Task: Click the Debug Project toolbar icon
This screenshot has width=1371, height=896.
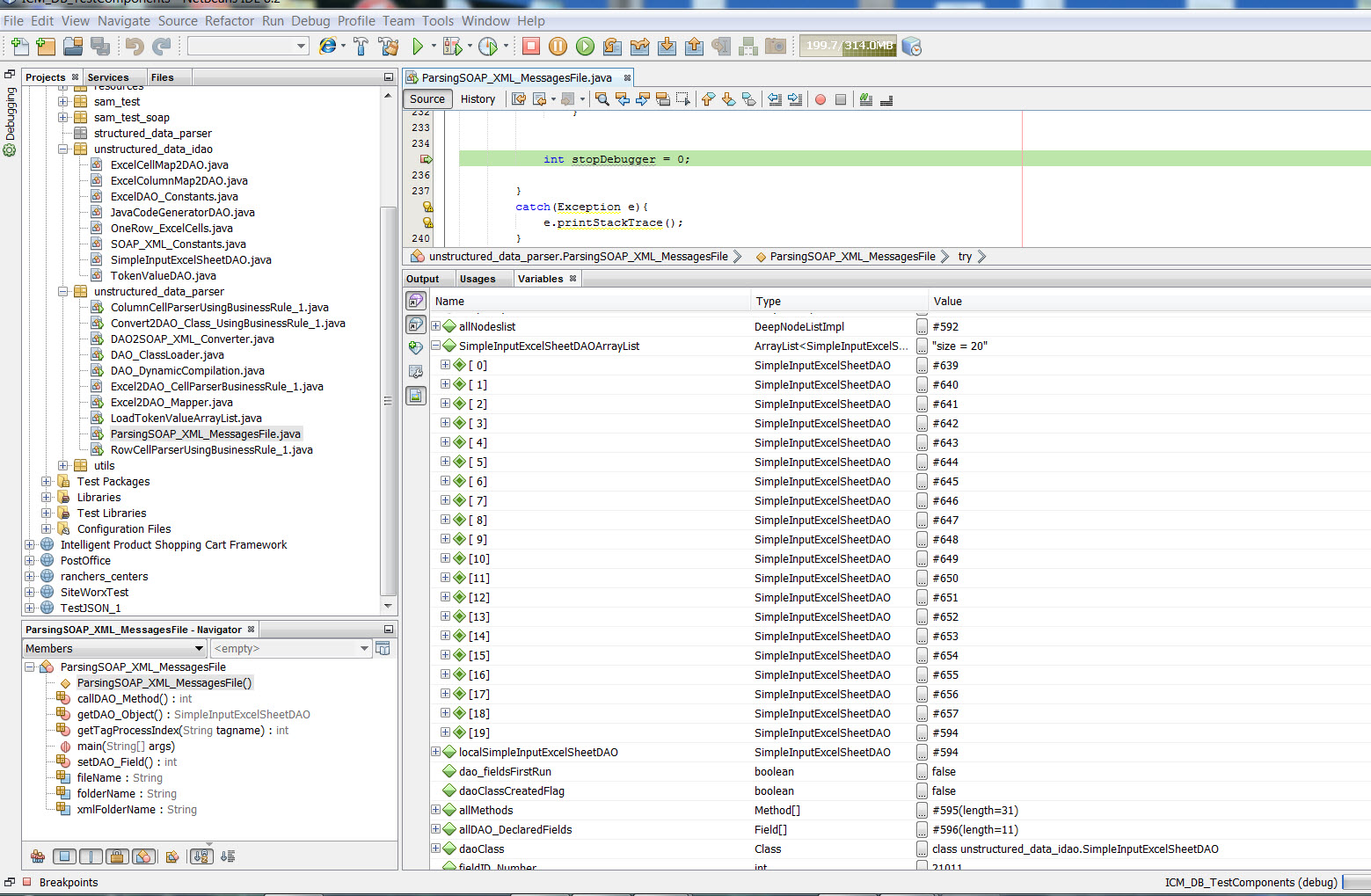Action: pos(453,47)
